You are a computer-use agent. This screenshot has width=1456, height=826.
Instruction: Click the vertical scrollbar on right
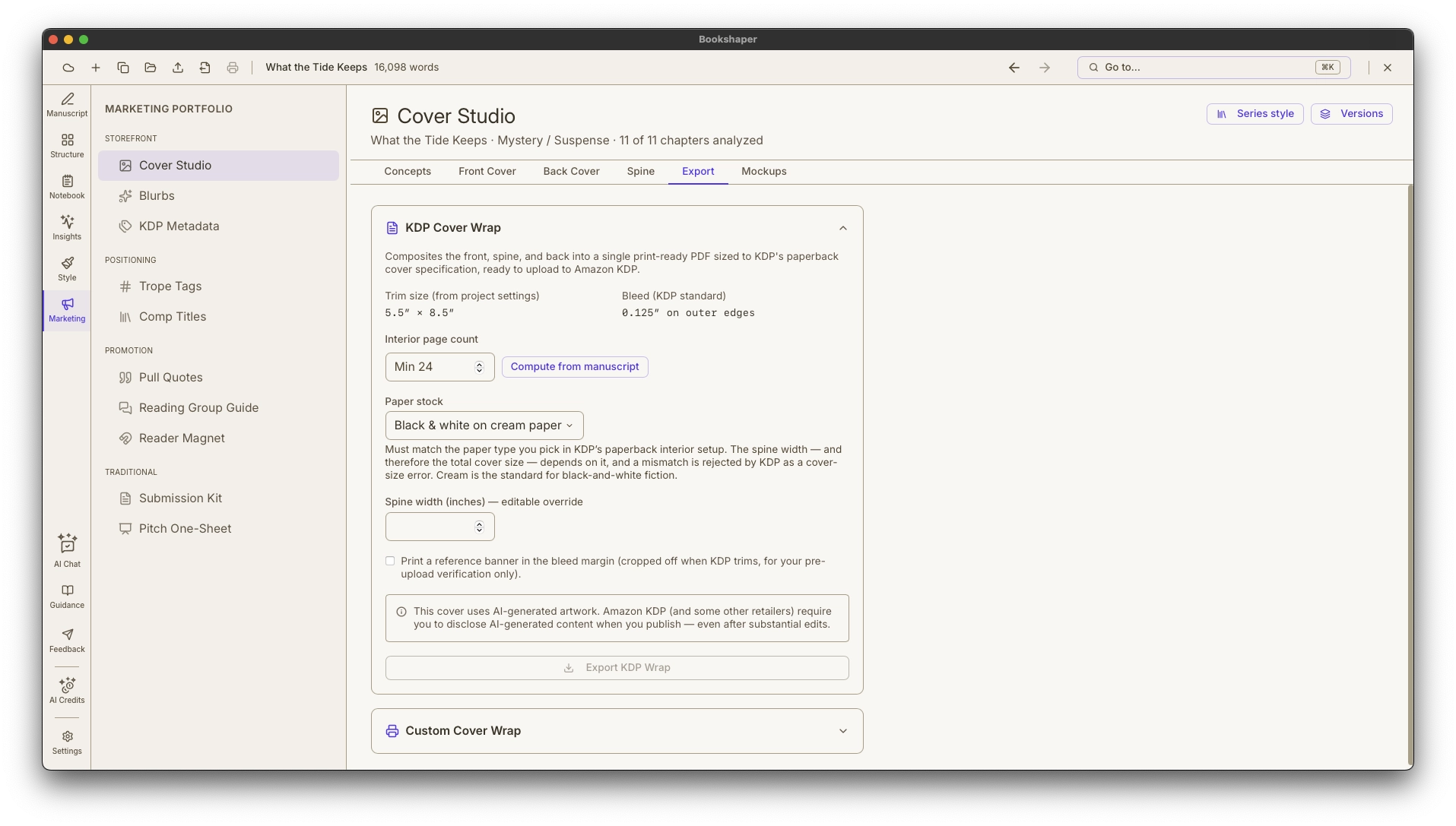(1410, 476)
